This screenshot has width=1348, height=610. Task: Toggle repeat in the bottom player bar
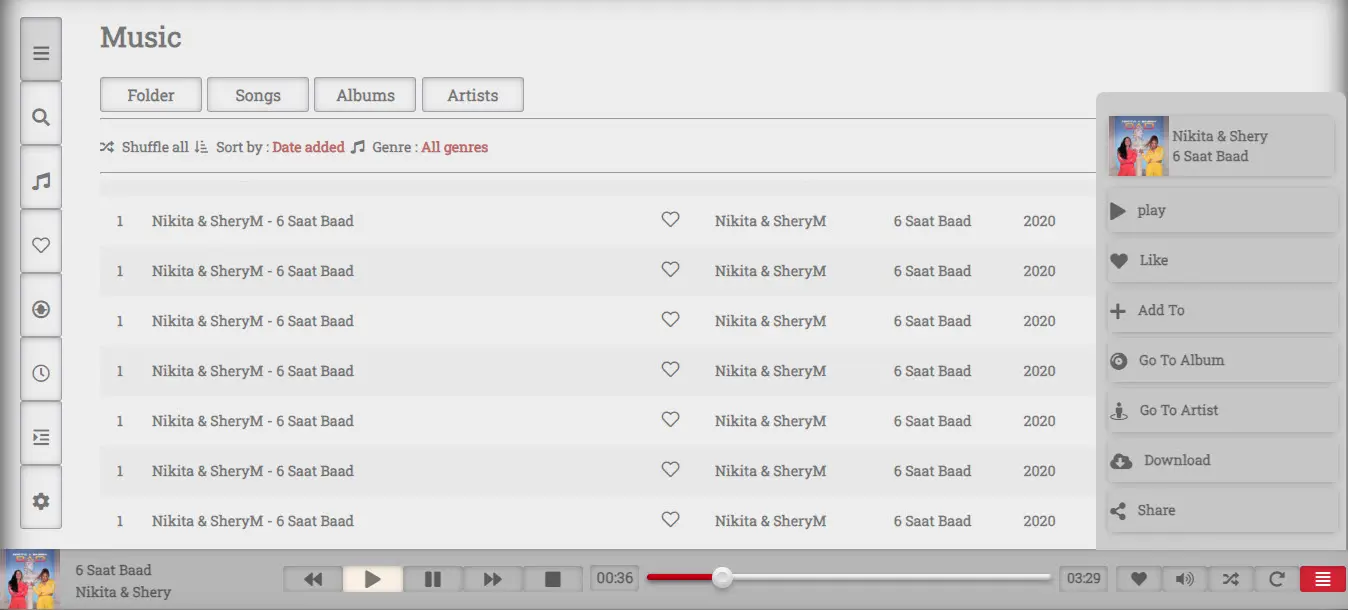(1276, 579)
